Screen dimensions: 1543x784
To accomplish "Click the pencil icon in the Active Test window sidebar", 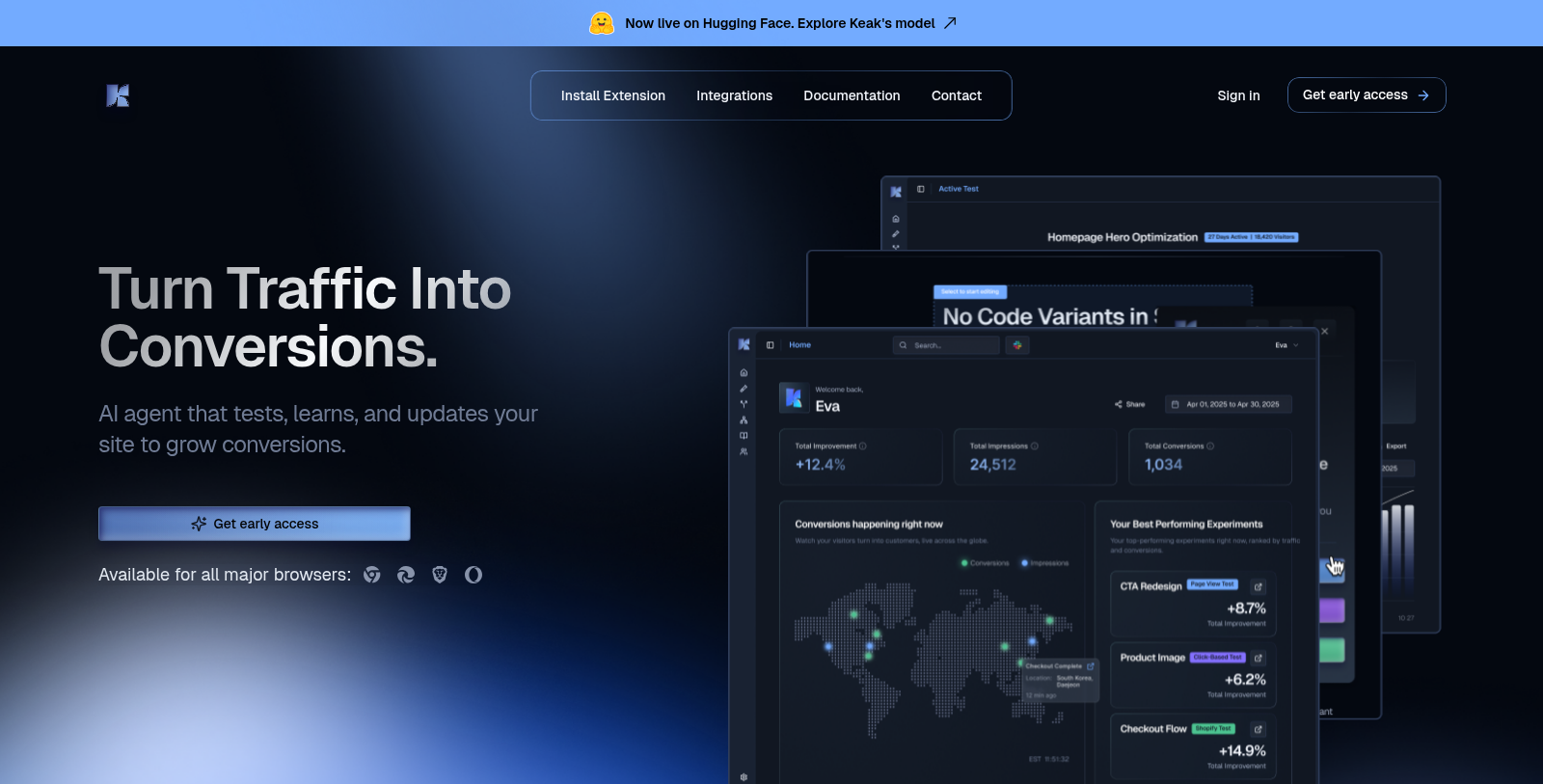I will 896,233.
